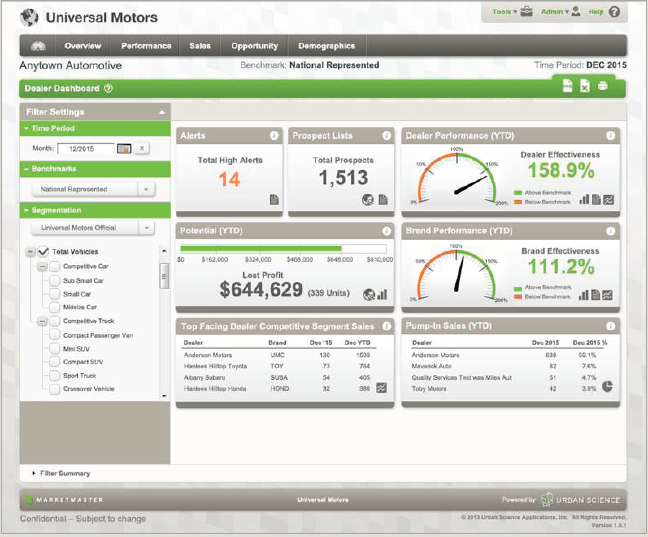Go to the Opportunity tab
The height and width of the screenshot is (537, 648).
pyautogui.click(x=255, y=46)
